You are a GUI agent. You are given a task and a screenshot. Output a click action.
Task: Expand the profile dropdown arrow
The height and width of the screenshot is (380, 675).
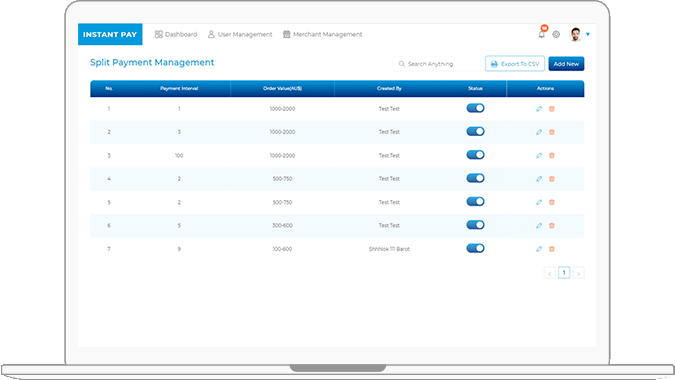point(588,34)
